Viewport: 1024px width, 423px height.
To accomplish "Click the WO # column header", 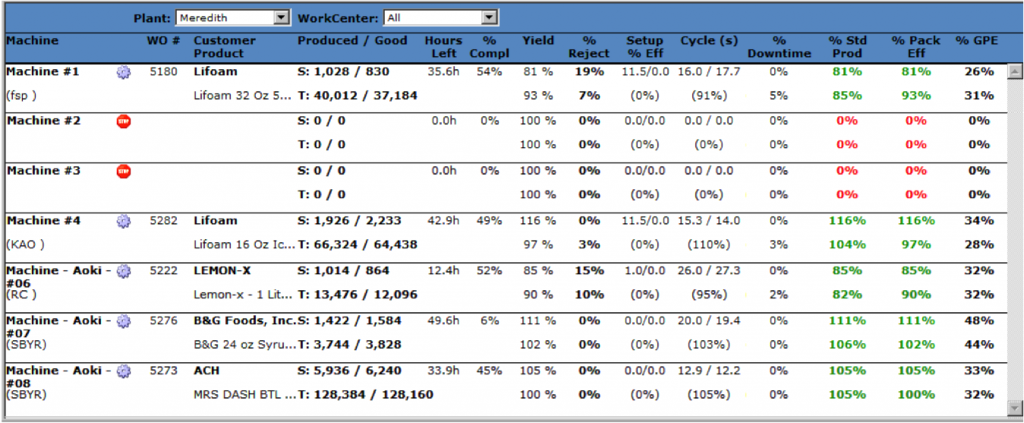I will point(163,41).
